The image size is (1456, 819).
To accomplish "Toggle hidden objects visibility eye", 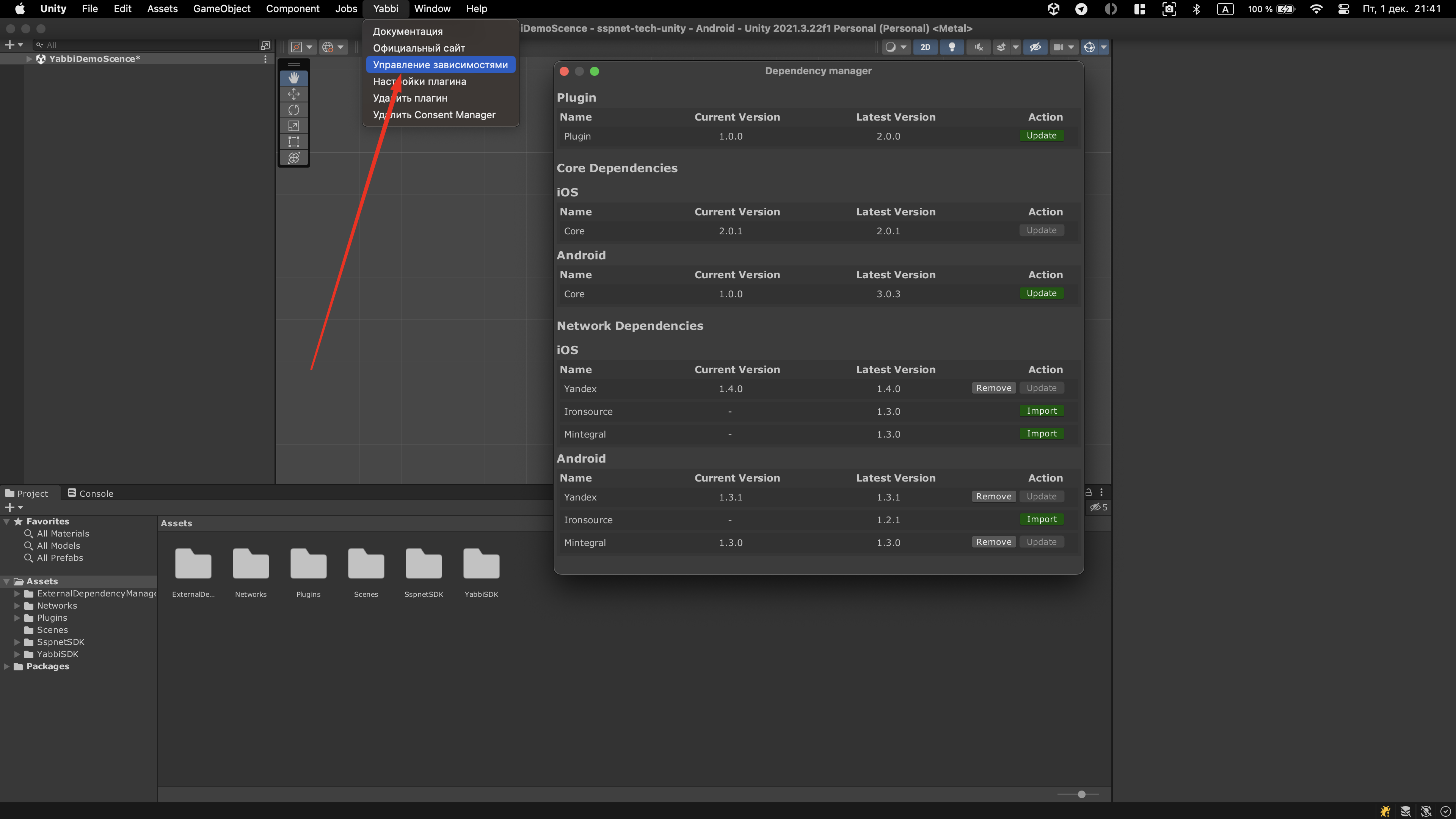I will (1035, 47).
